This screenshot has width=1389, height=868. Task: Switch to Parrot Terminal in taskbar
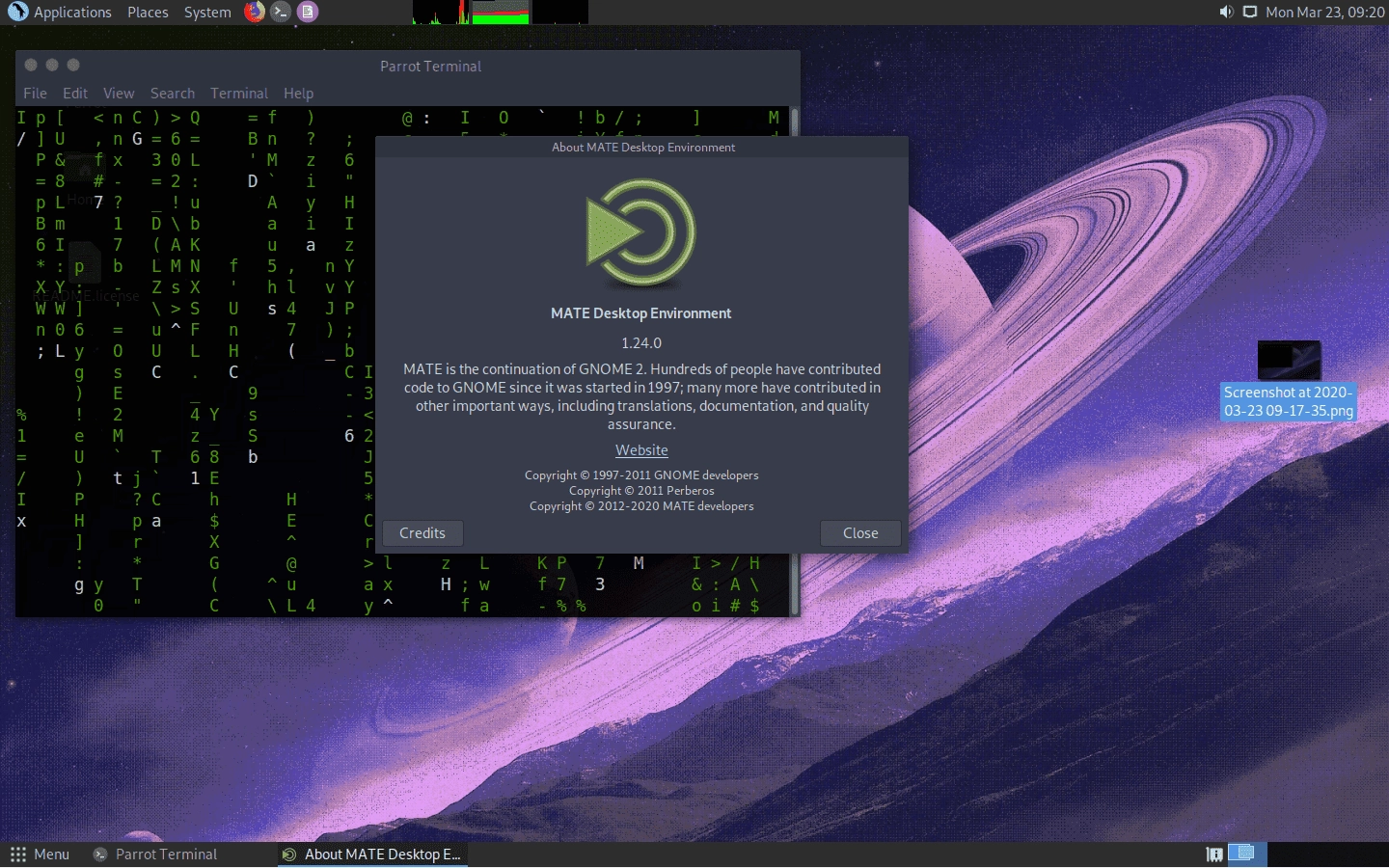pos(155,854)
